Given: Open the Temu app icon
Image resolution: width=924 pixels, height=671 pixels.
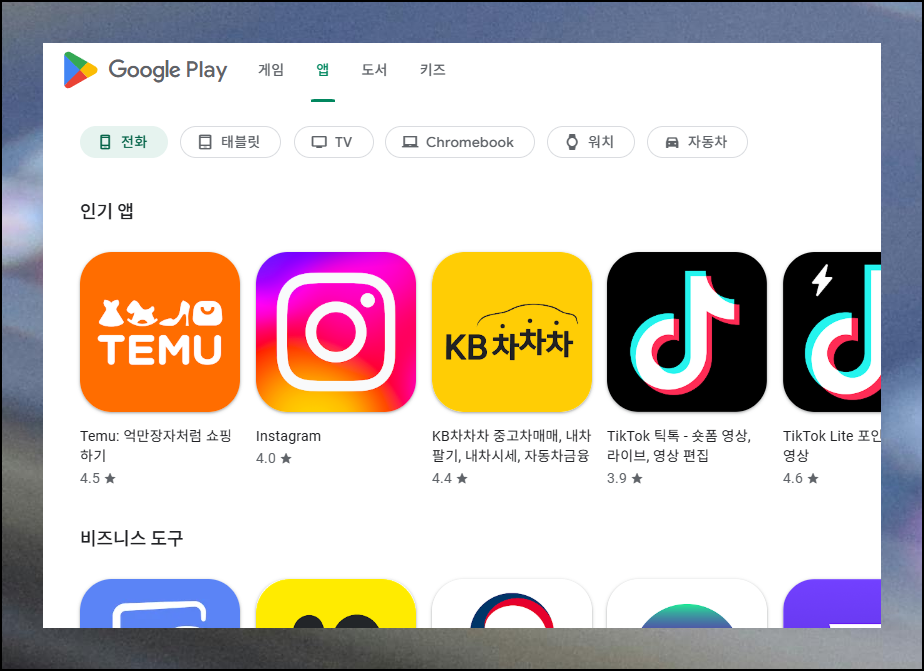Looking at the screenshot, I should coord(160,332).
